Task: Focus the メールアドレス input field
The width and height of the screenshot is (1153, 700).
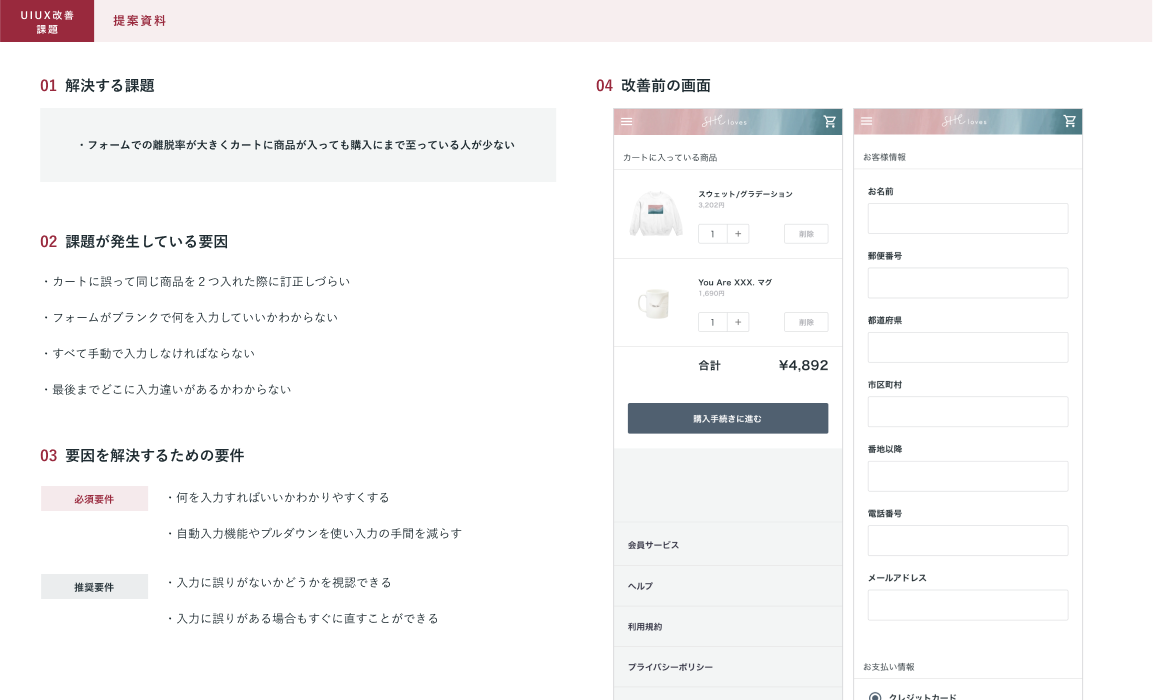Action: pos(967,605)
